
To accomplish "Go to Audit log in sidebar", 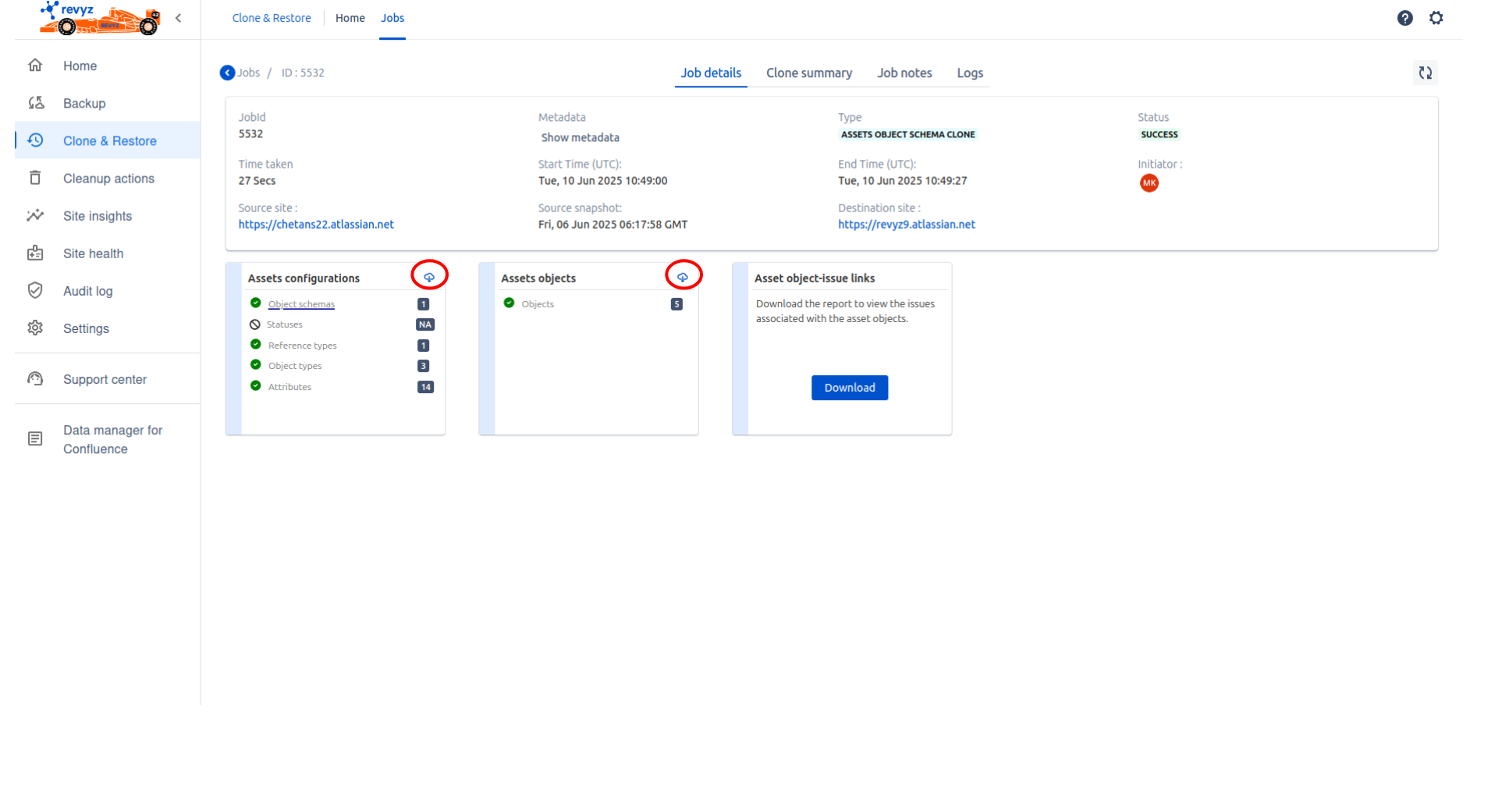I will (x=87, y=291).
